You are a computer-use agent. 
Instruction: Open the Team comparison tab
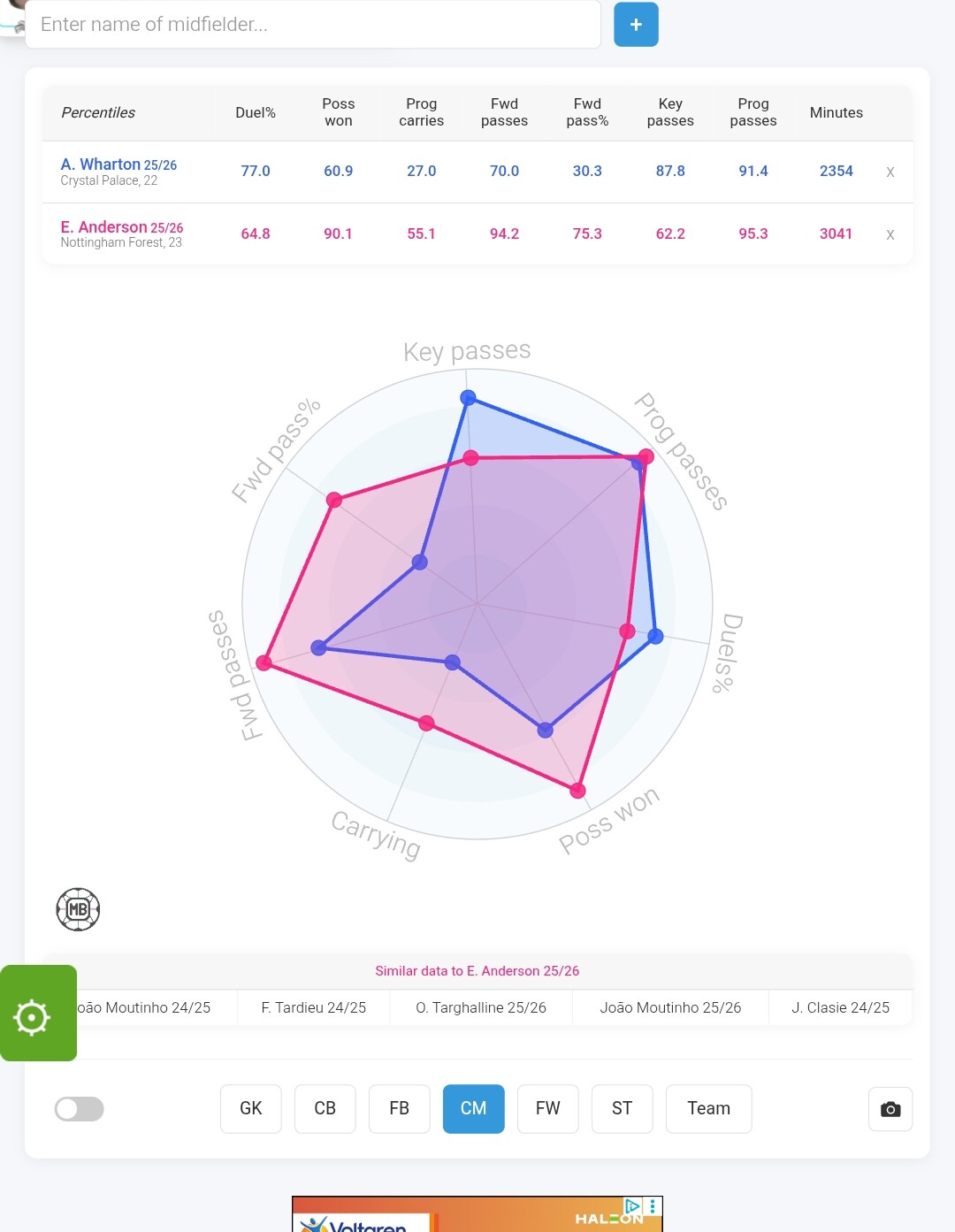[x=708, y=1109]
